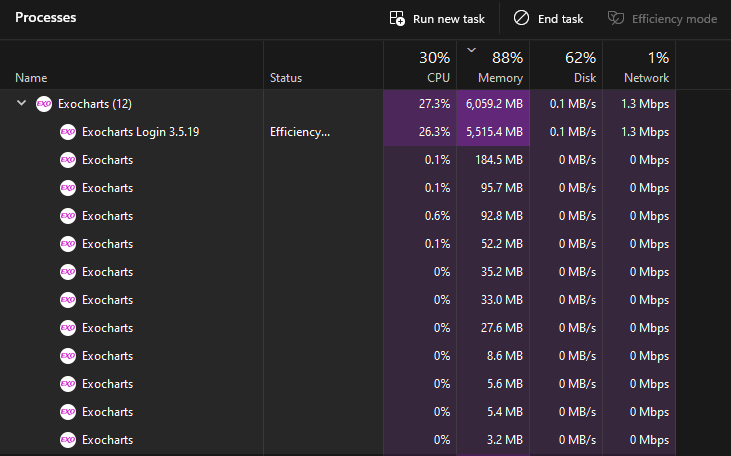Click icon of Exocharts row using 27.6 MB
Viewport: 731px width, 456px height.
(68, 328)
